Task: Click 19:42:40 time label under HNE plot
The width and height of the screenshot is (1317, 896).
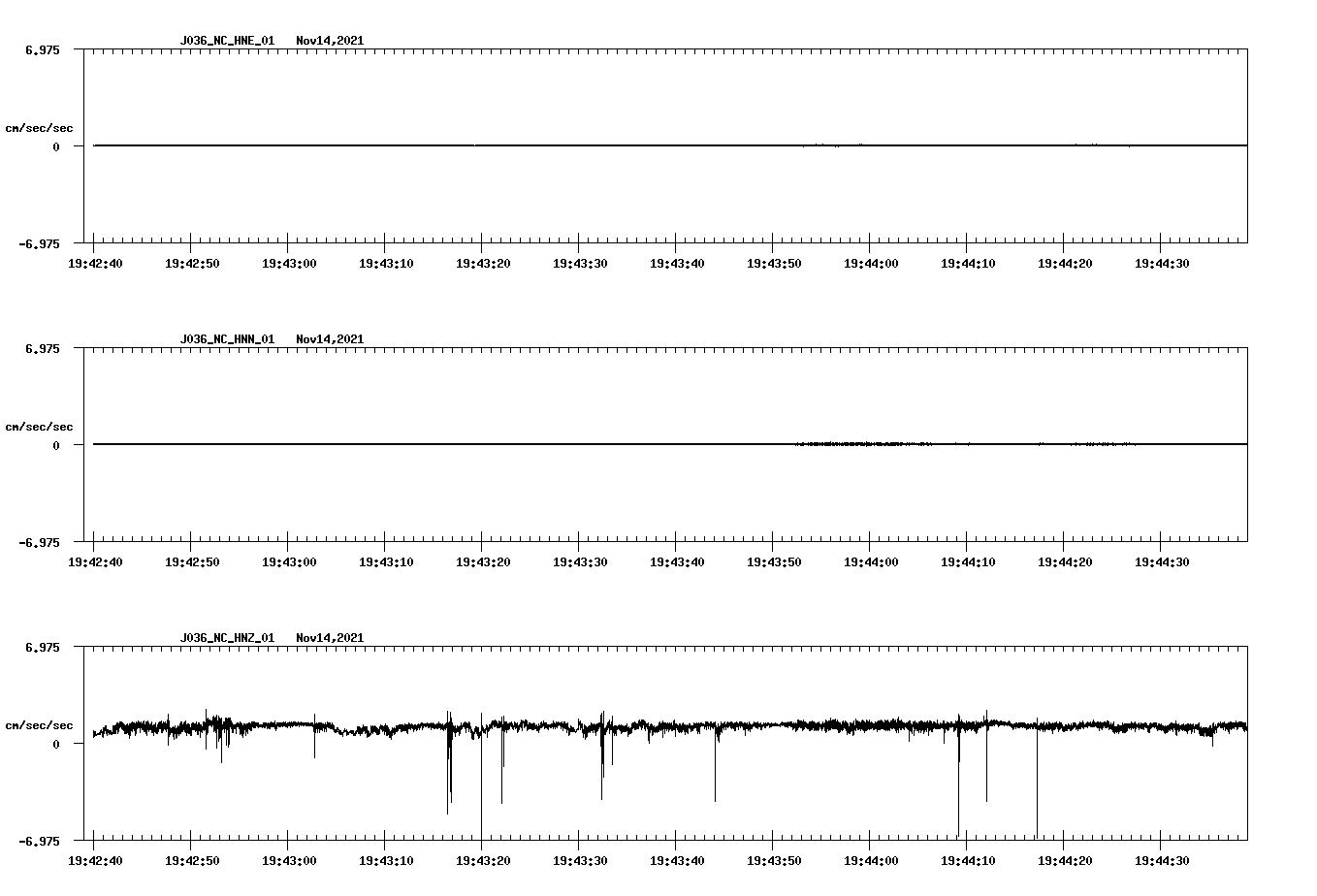Action: (95, 264)
